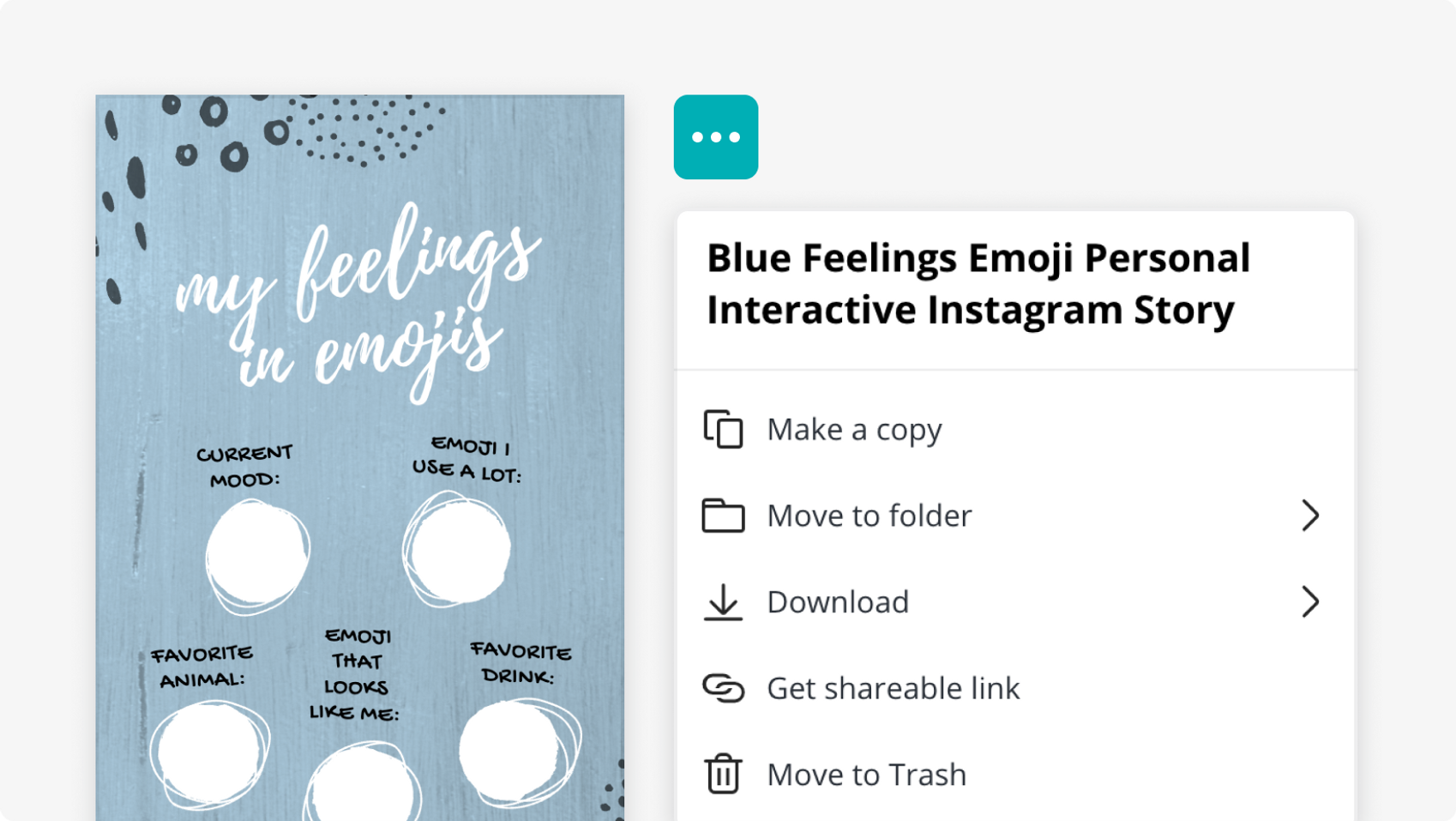
Task: Click Get shareable link
Action: [893, 687]
